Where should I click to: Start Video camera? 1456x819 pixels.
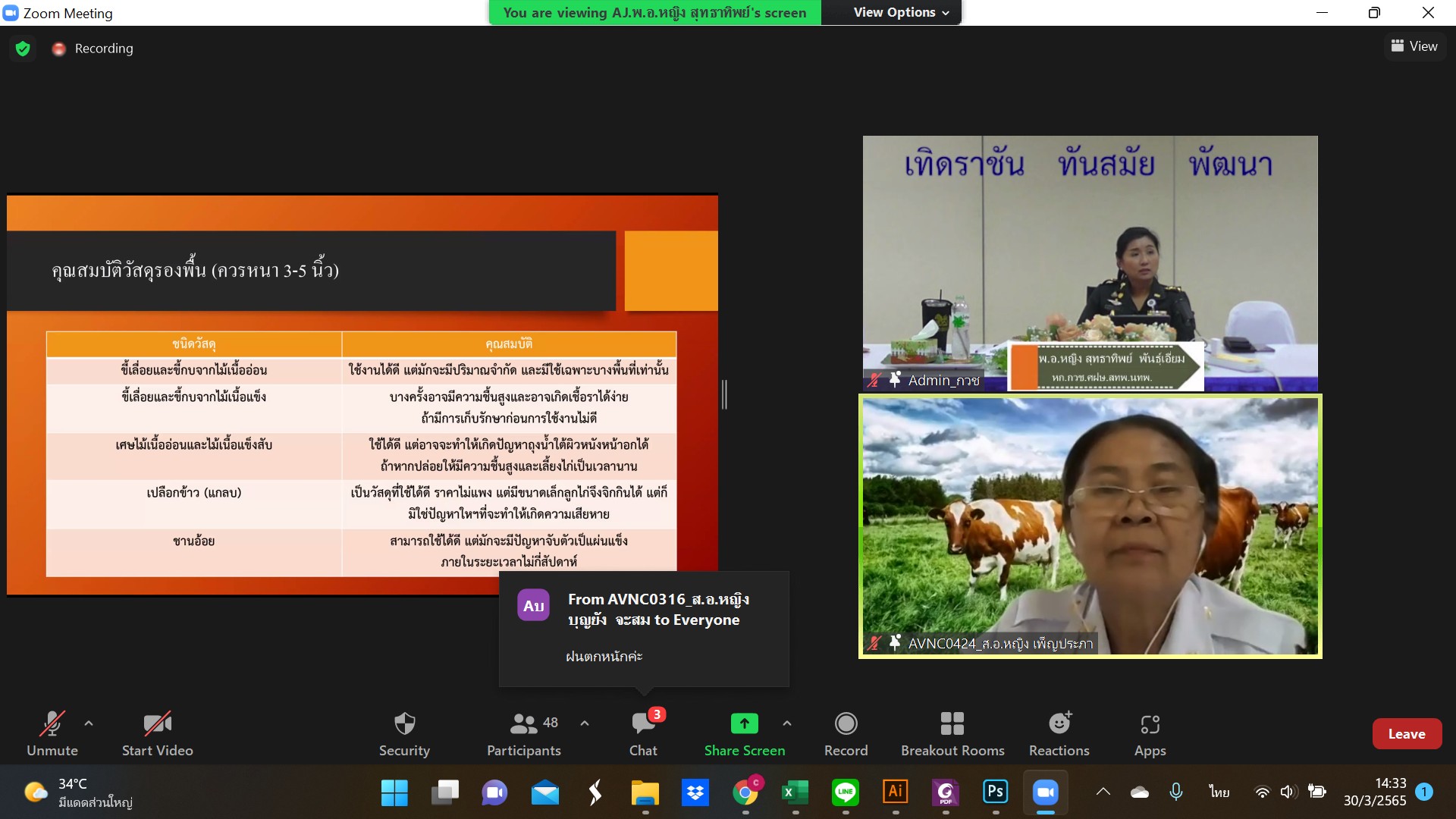(x=157, y=733)
